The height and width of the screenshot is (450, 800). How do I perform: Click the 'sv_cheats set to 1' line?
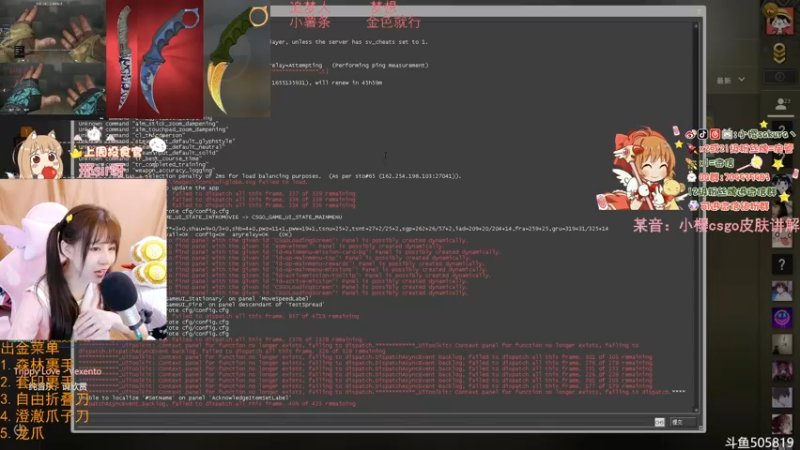click(x=348, y=42)
